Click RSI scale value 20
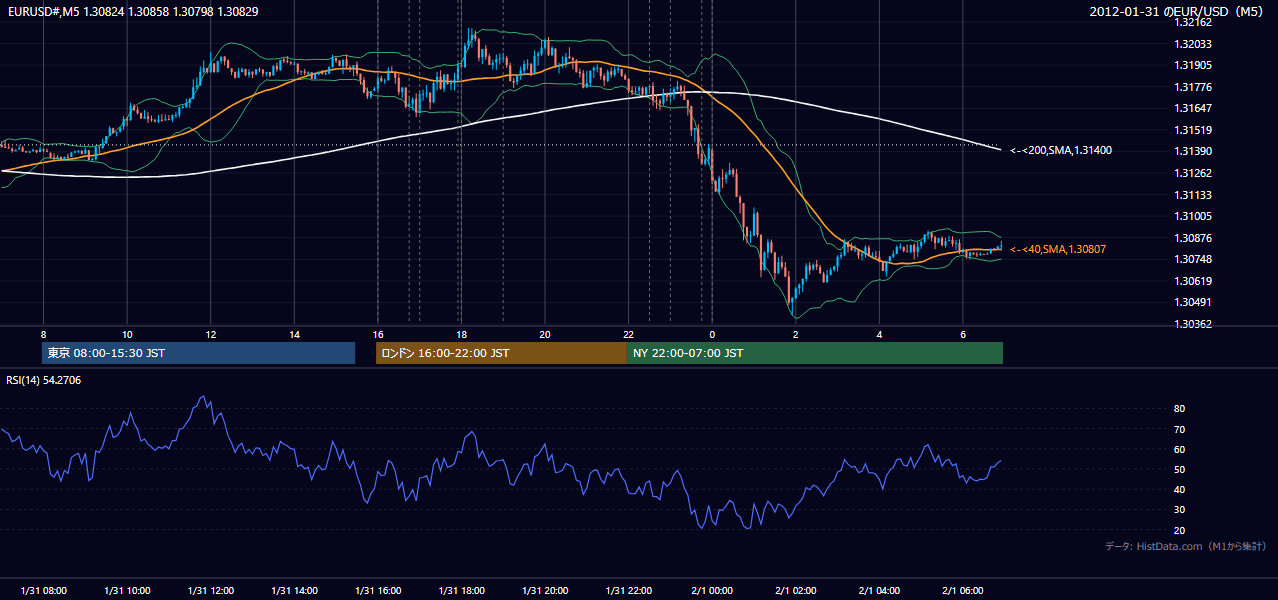1278x600 pixels. (x=1179, y=530)
